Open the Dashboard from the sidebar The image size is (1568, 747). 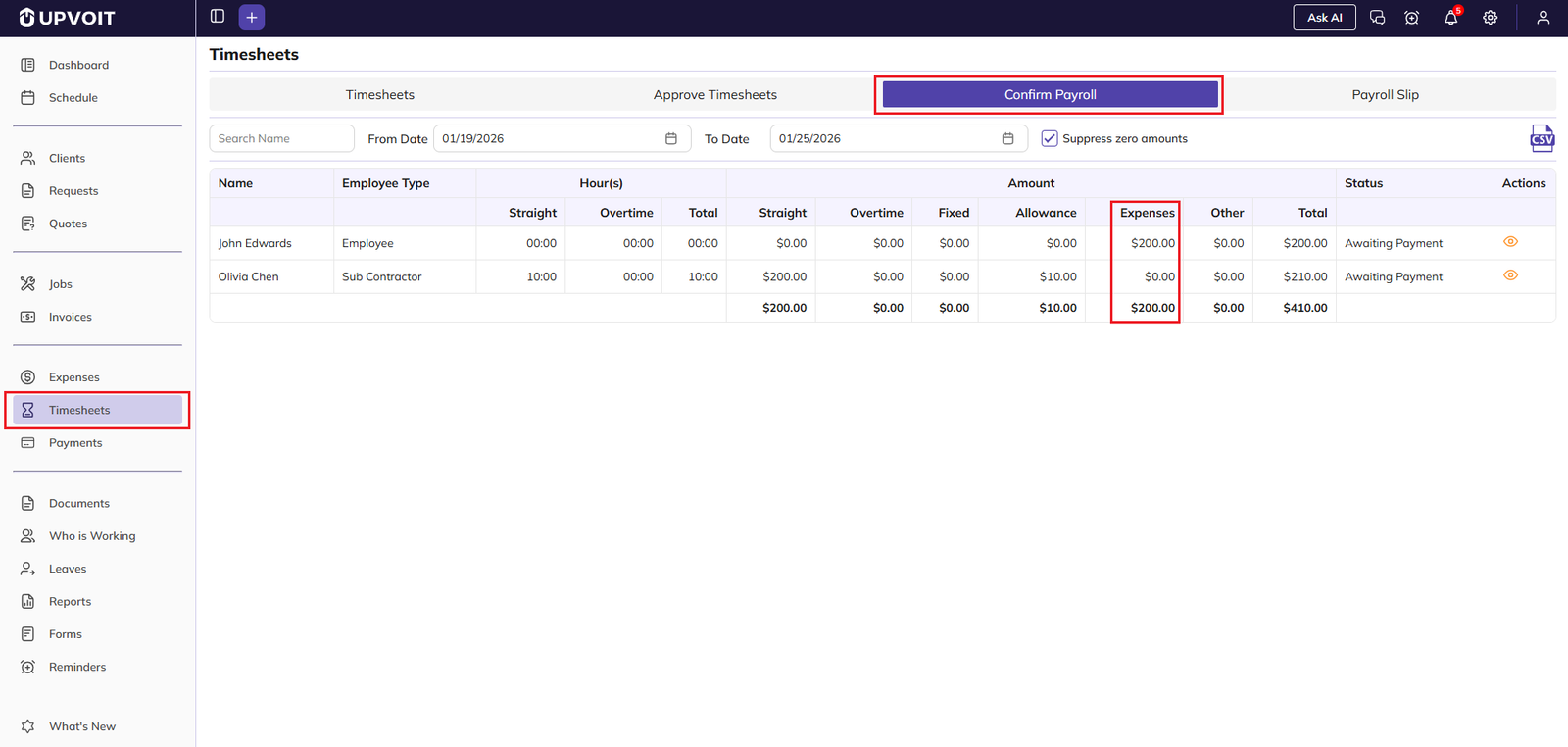[78, 65]
